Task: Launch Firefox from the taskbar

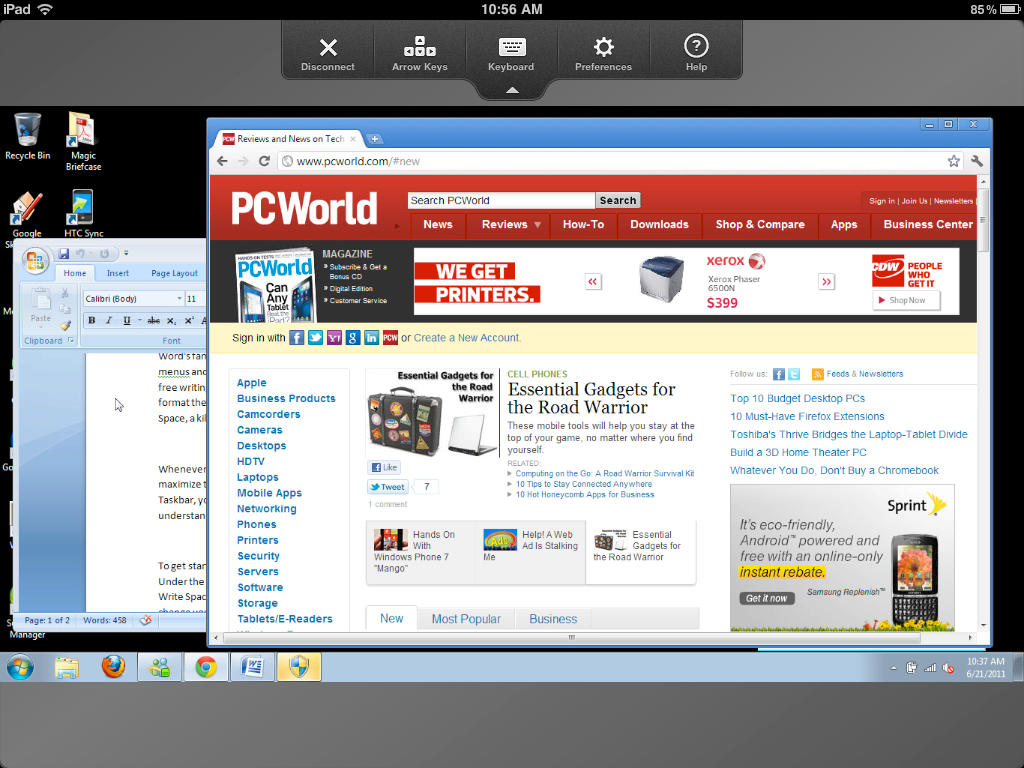Action: point(113,667)
